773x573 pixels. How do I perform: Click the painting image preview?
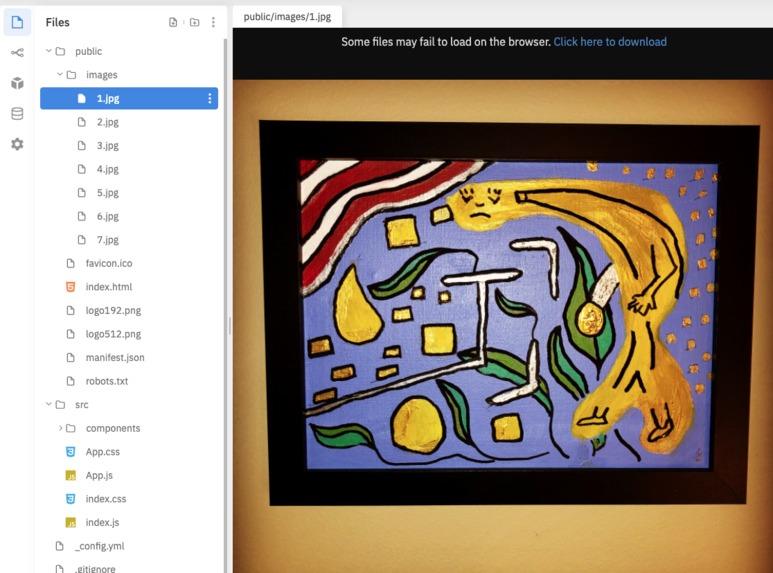(x=503, y=326)
